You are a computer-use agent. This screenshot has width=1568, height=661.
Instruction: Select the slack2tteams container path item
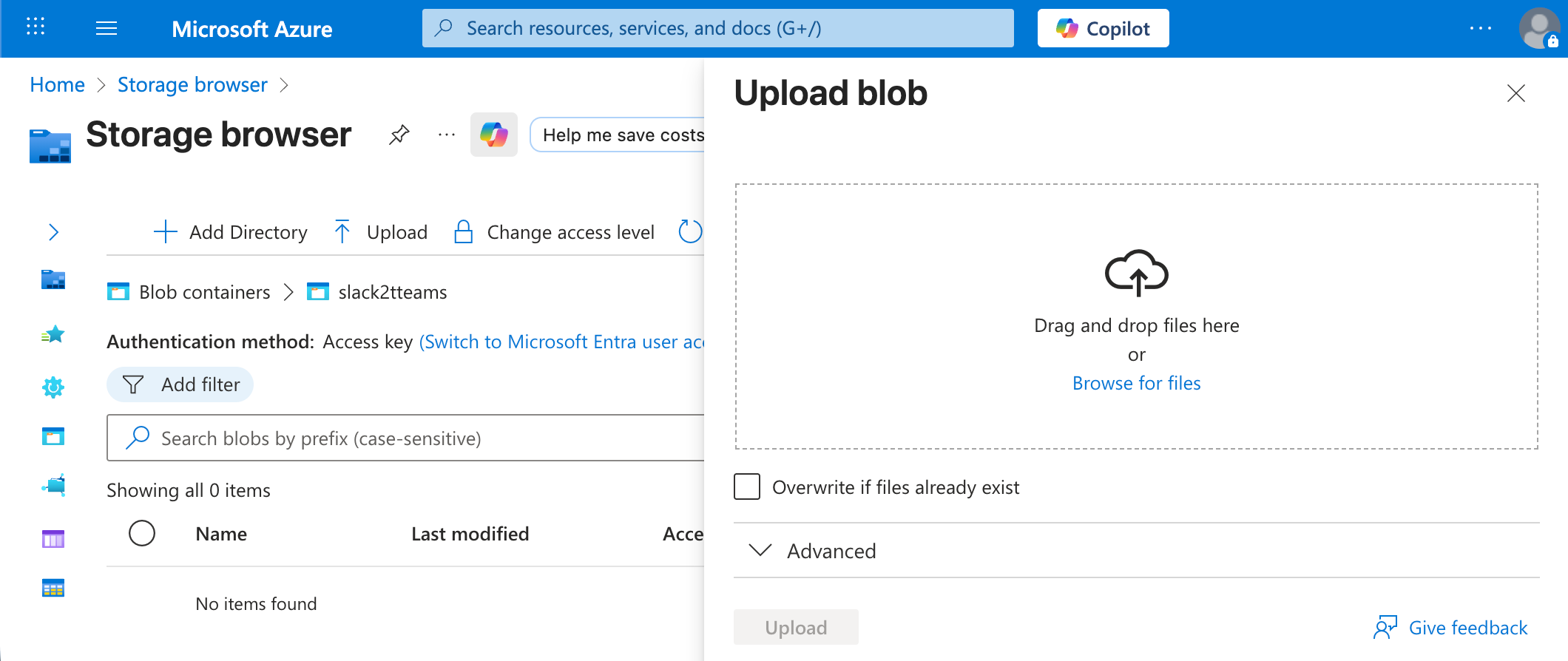tap(377, 292)
